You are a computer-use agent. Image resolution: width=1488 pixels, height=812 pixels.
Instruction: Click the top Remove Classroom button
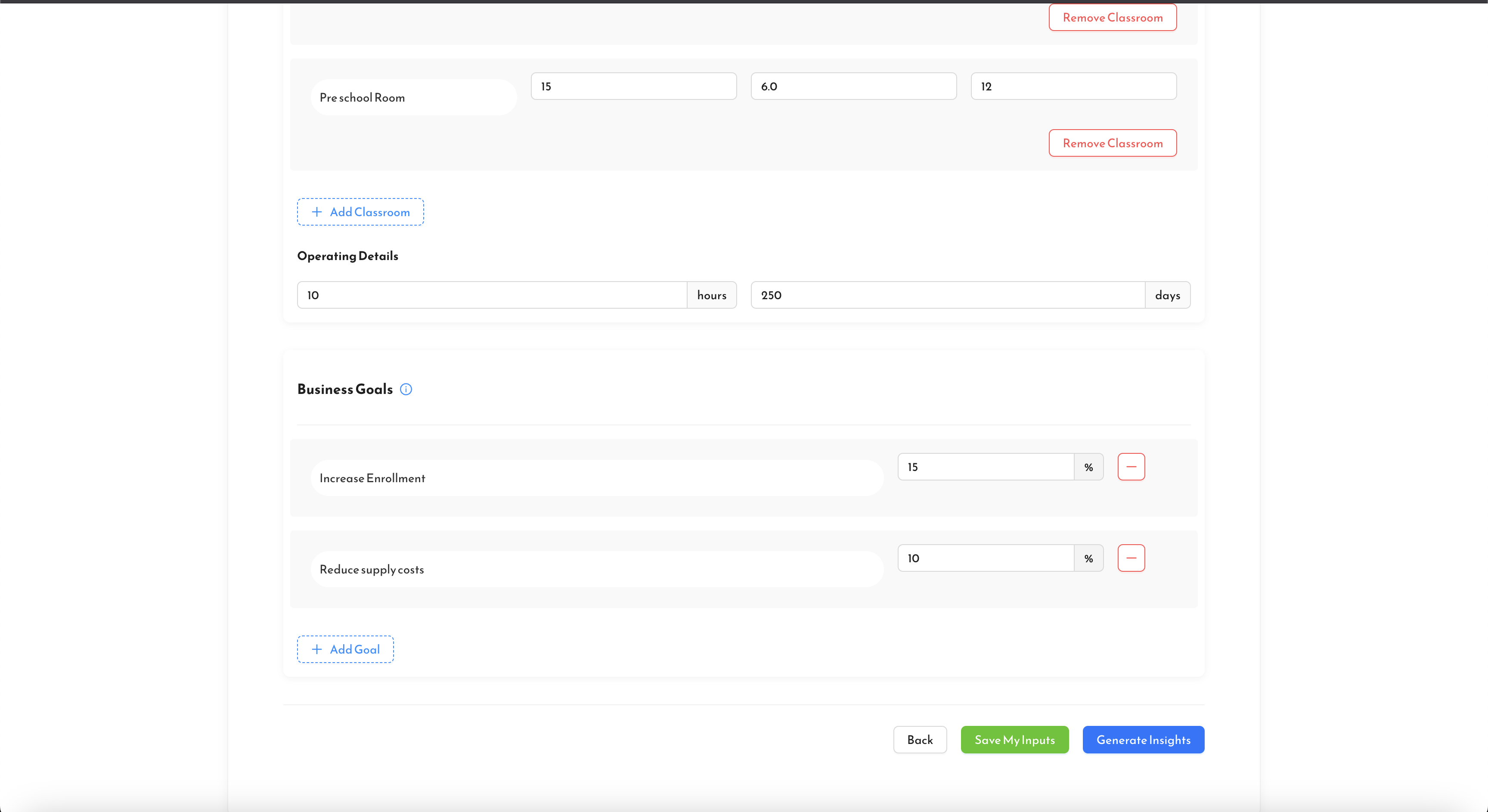coord(1112,17)
